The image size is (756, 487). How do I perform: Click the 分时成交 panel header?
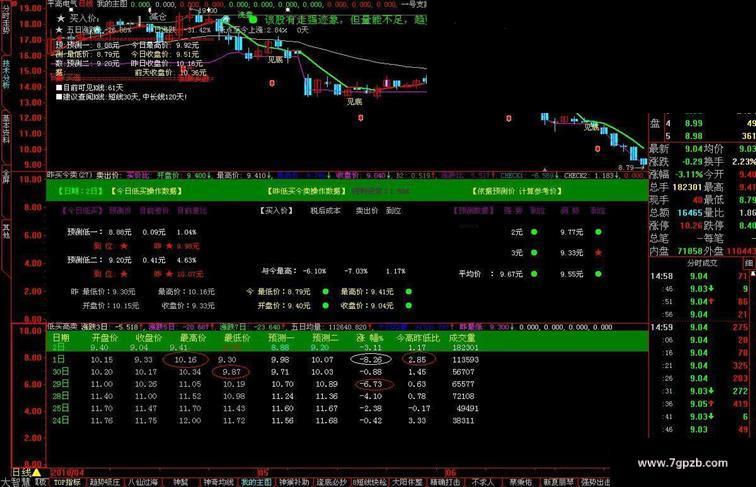702,263
